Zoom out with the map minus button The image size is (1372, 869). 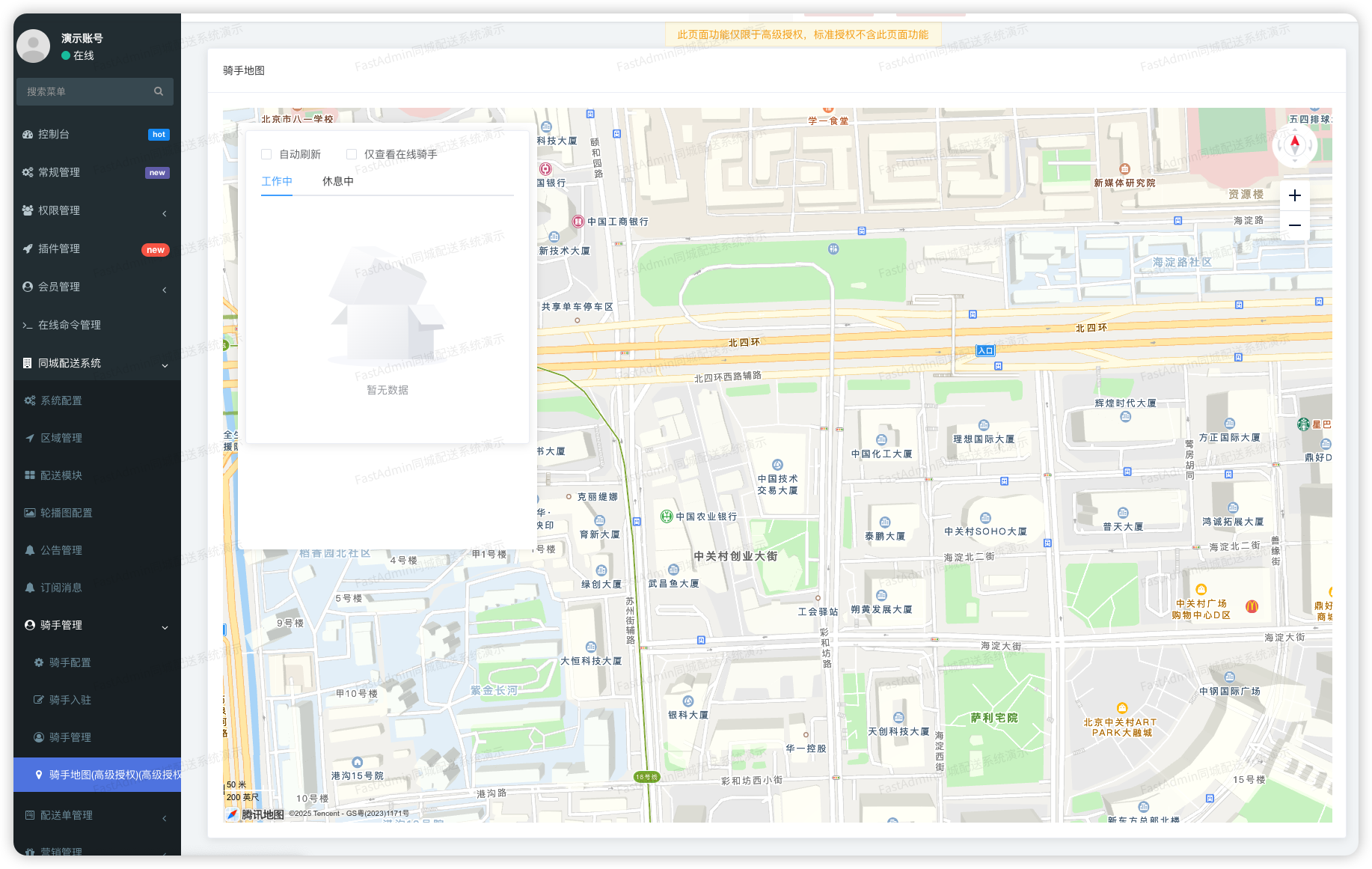pos(1295,225)
